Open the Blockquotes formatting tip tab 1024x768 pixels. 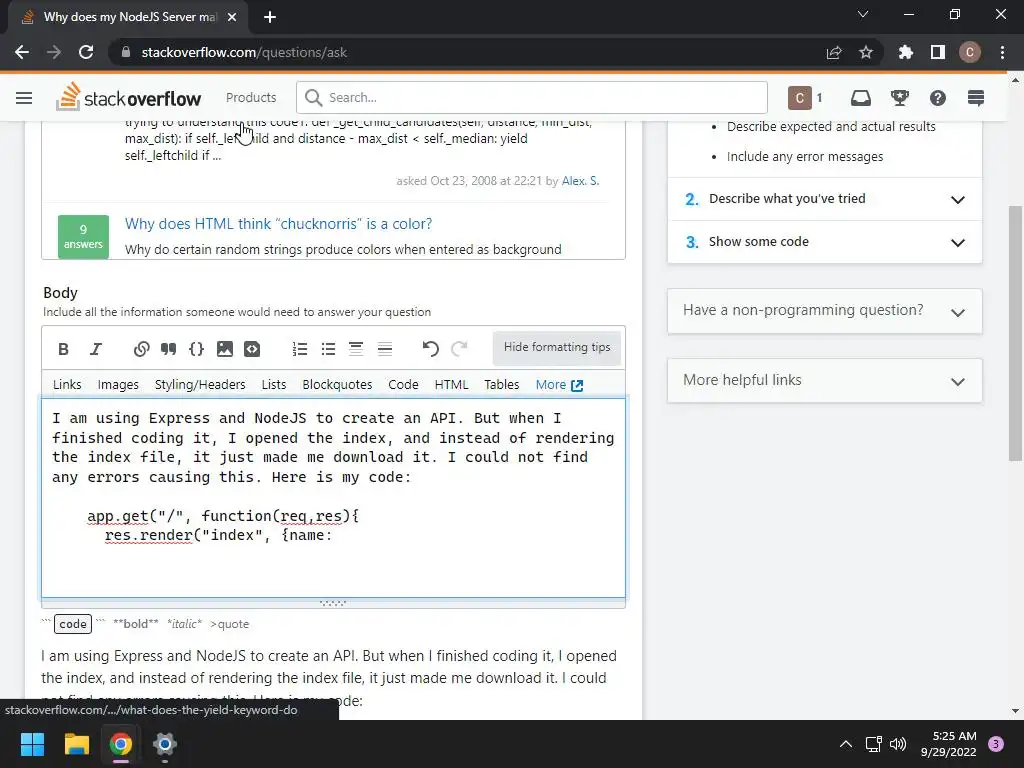pyautogui.click(x=337, y=385)
